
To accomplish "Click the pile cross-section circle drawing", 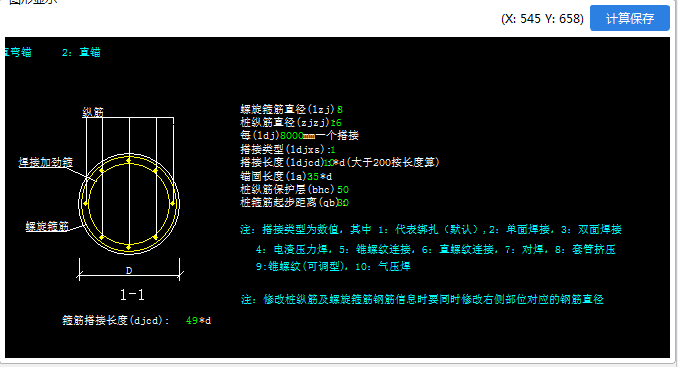I will click(x=129, y=203).
